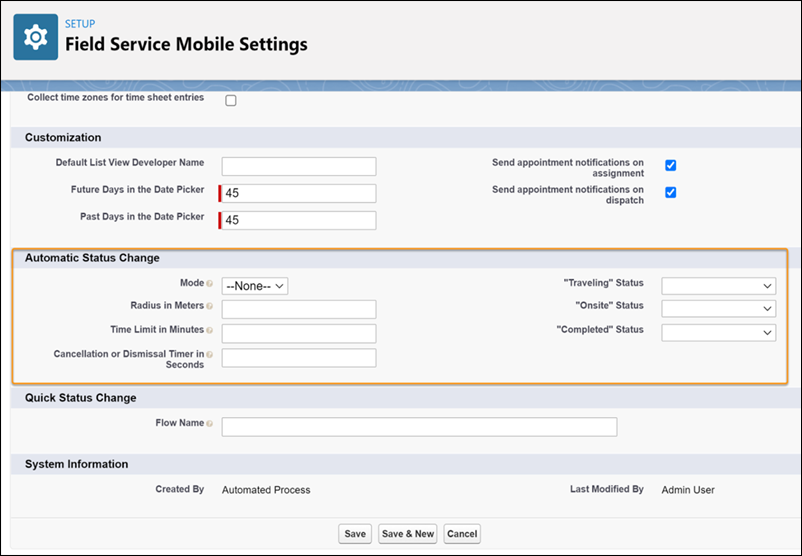802x556 pixels.
Task: Click the Created By label
Action: pyautogui.click(x=180, y=489)
